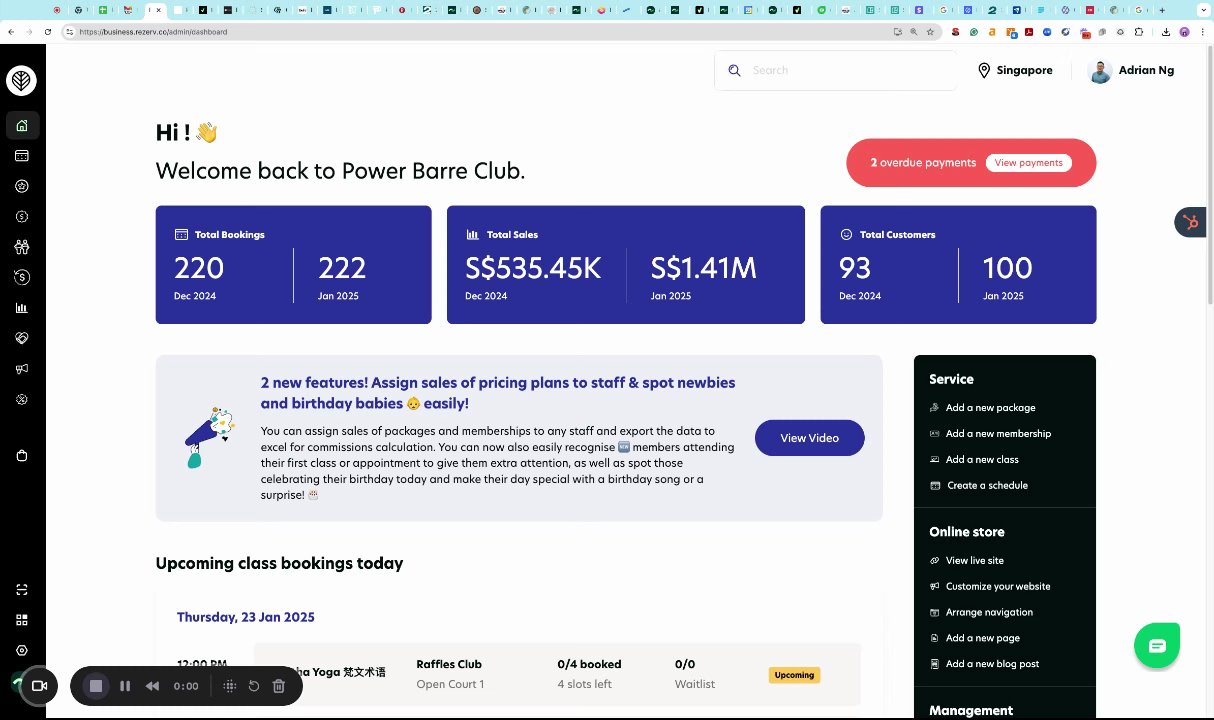This screenshot has width=1214, height=720.
Task: Click the Add a new package link
Action: point(990,408)
